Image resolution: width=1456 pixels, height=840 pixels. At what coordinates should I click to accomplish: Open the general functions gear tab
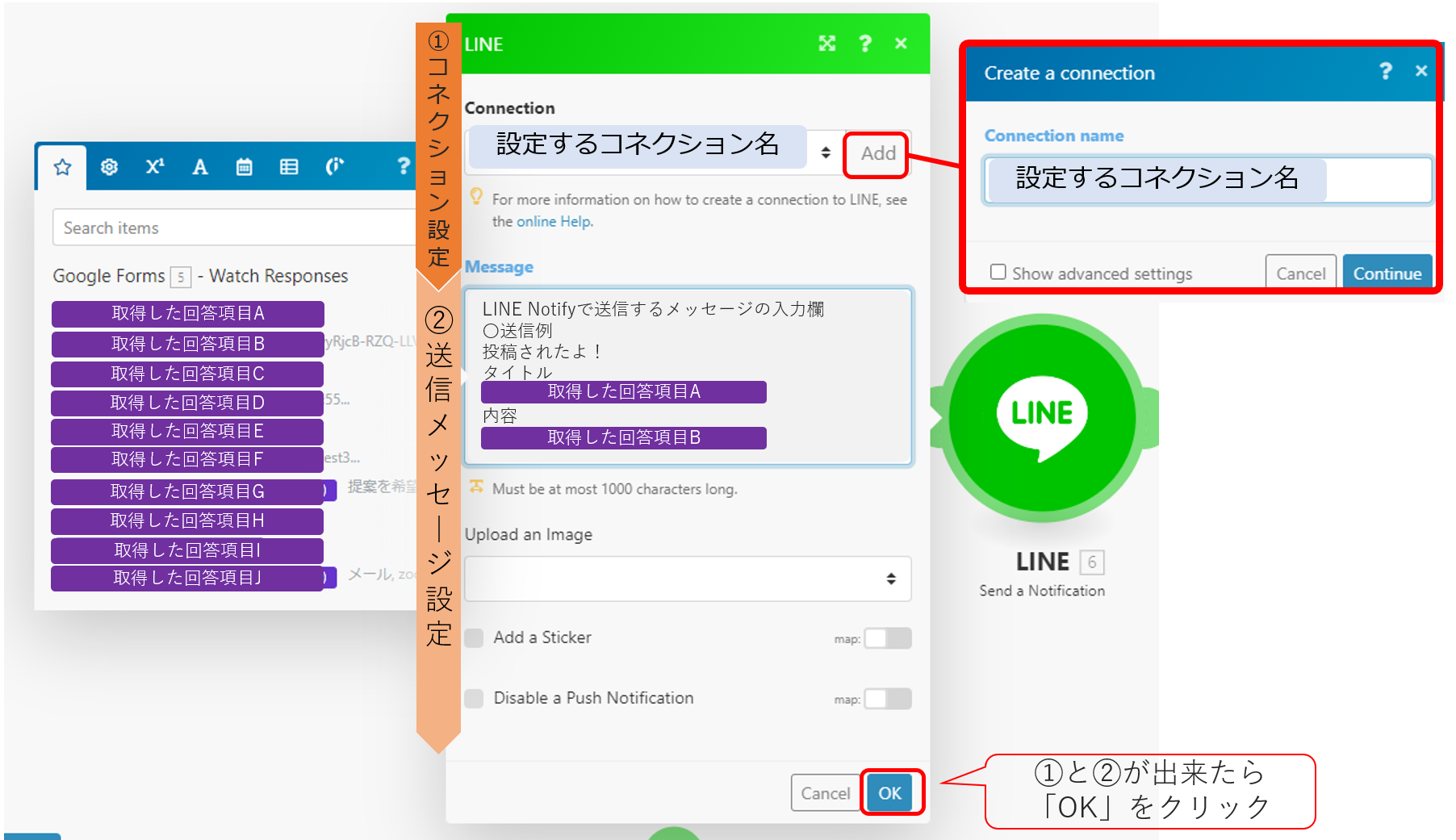pos(109,167)
